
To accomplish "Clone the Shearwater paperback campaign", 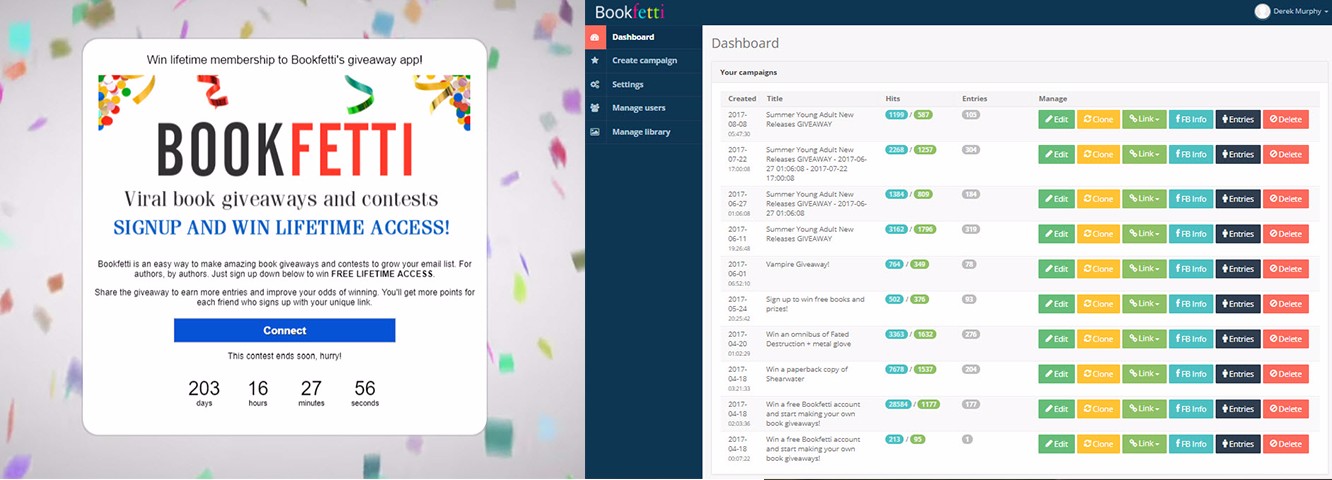I will [1097, 374].
